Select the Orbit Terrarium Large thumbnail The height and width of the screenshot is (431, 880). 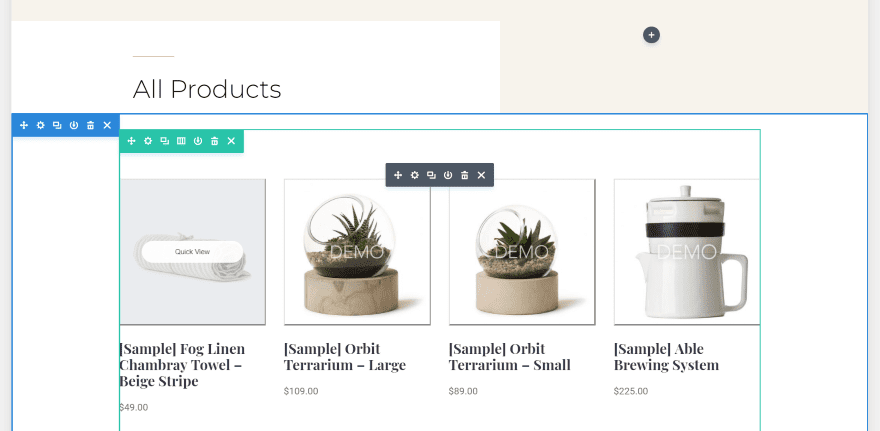(x=357, y=252)
